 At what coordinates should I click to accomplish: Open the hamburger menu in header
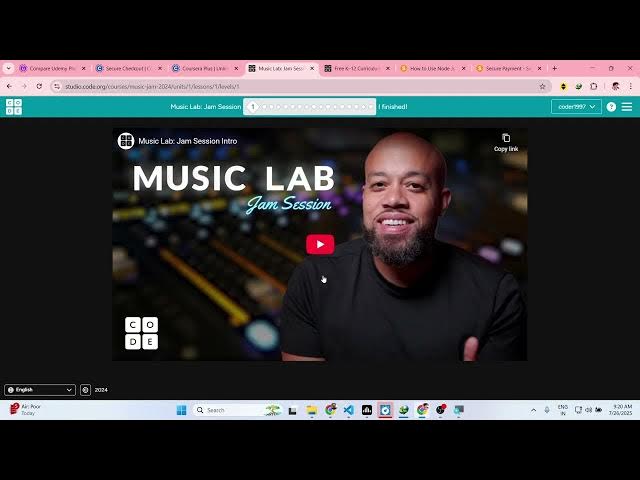tap(627, 107)
